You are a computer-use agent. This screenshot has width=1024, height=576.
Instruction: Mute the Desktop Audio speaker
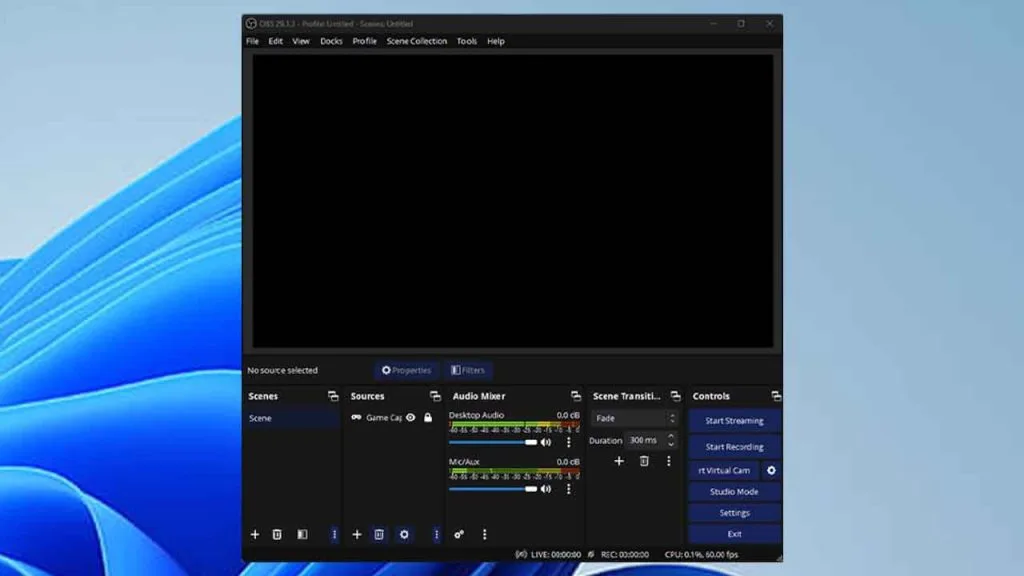pos(546,442)
